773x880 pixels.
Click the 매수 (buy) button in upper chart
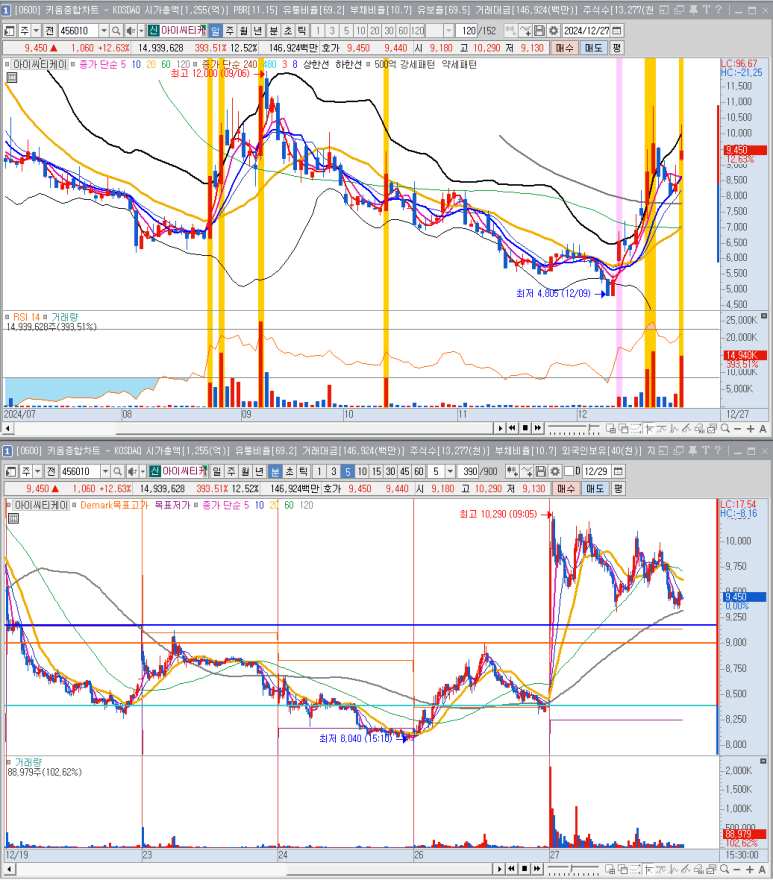565,48
